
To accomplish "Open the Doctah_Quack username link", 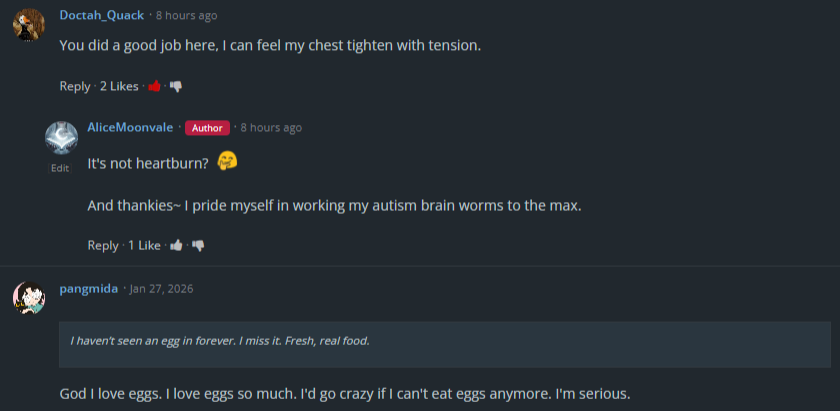I will tap(100, 15).
